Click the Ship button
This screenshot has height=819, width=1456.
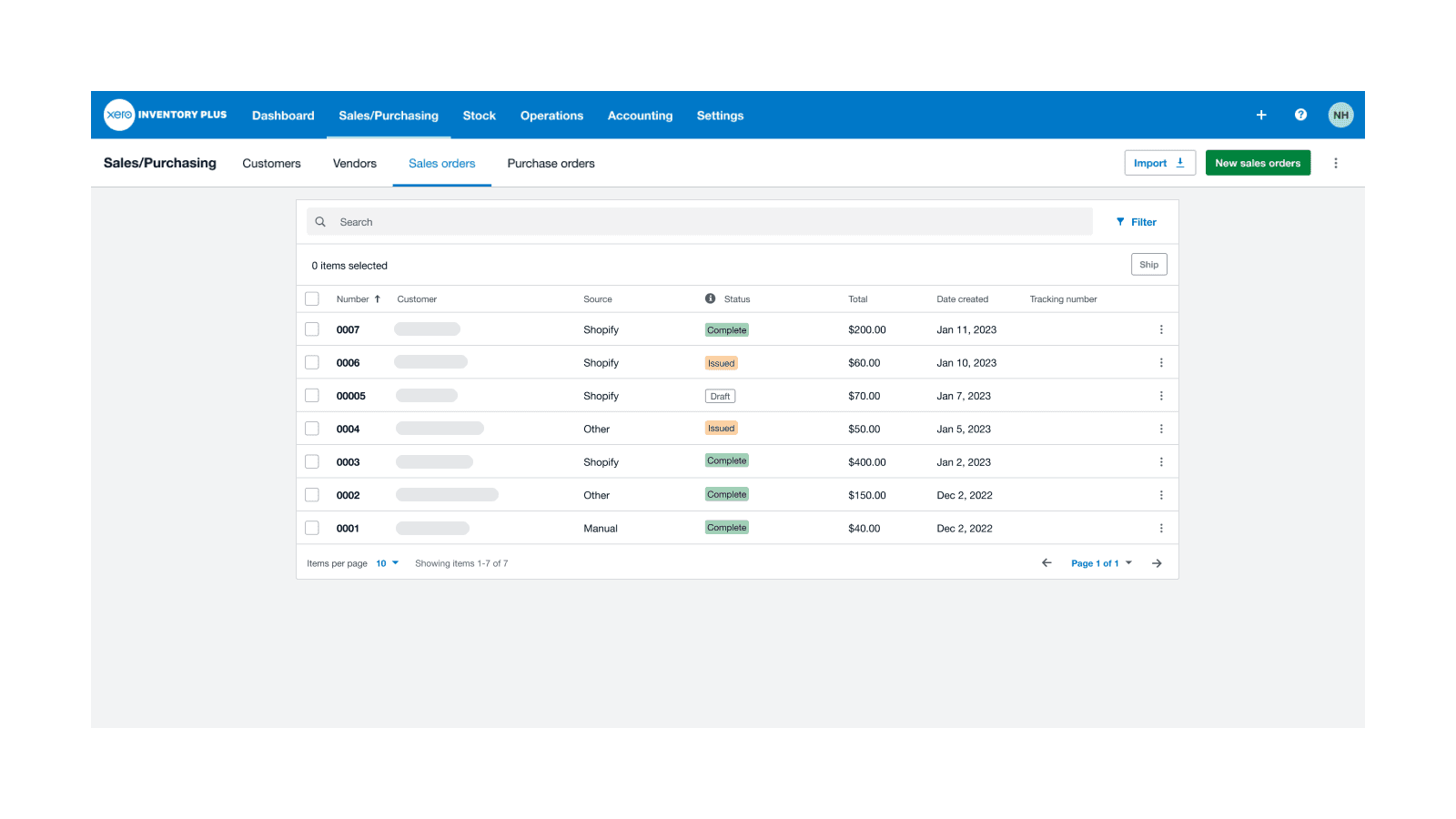pos(1148,264)
